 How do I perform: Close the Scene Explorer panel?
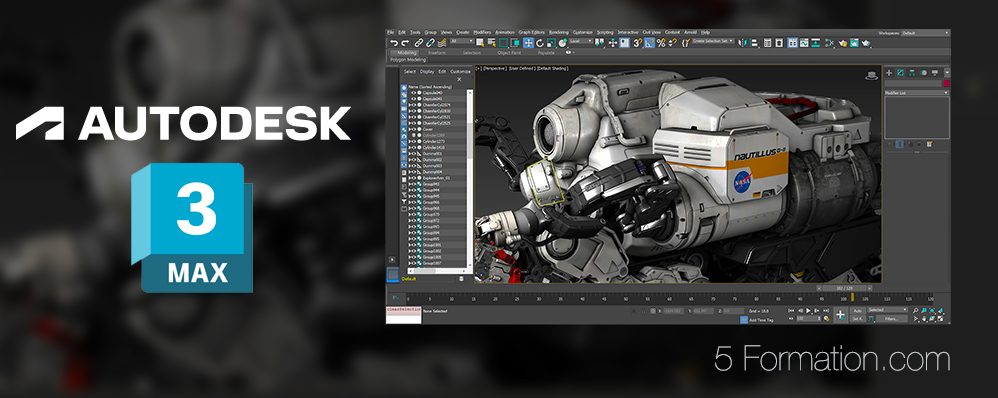[x=459, y=80]
